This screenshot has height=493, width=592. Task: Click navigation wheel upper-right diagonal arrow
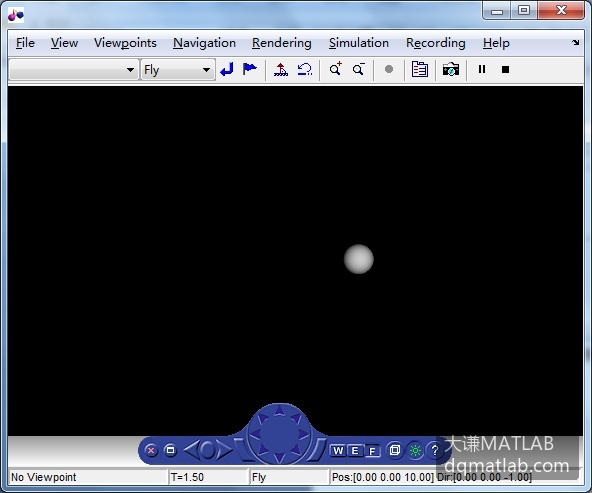(296, 418)
